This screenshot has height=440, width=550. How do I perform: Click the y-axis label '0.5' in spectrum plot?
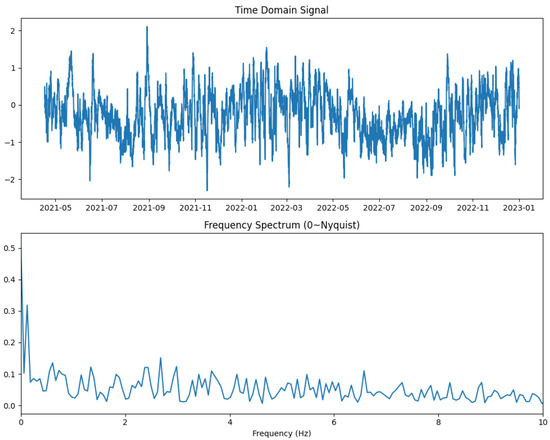pyautogui.click(x=9, y=248)
